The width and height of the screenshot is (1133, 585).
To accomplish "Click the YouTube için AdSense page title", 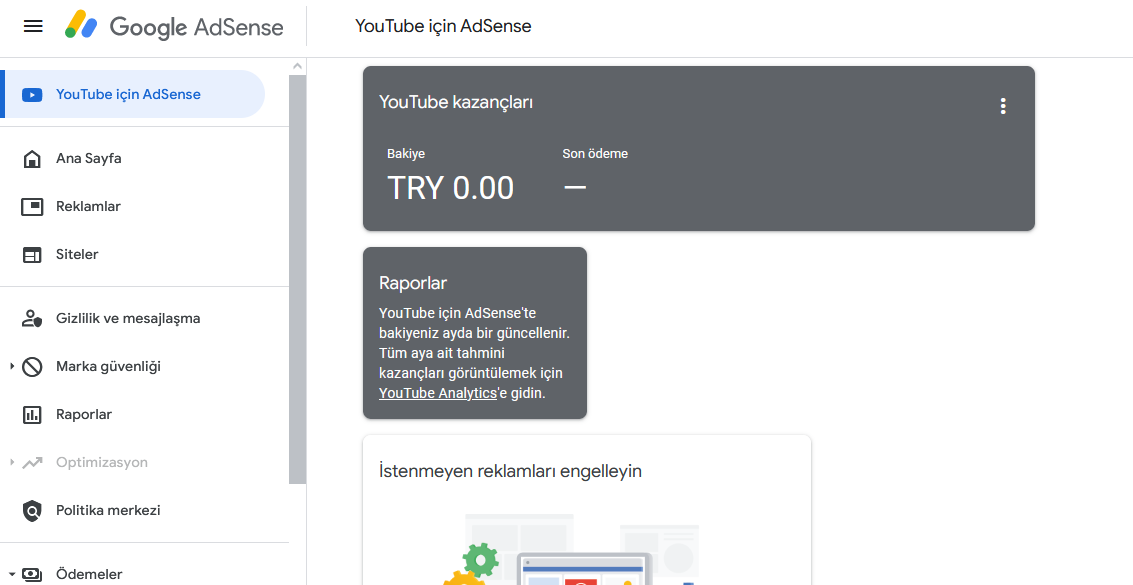I will pos(443,26).
